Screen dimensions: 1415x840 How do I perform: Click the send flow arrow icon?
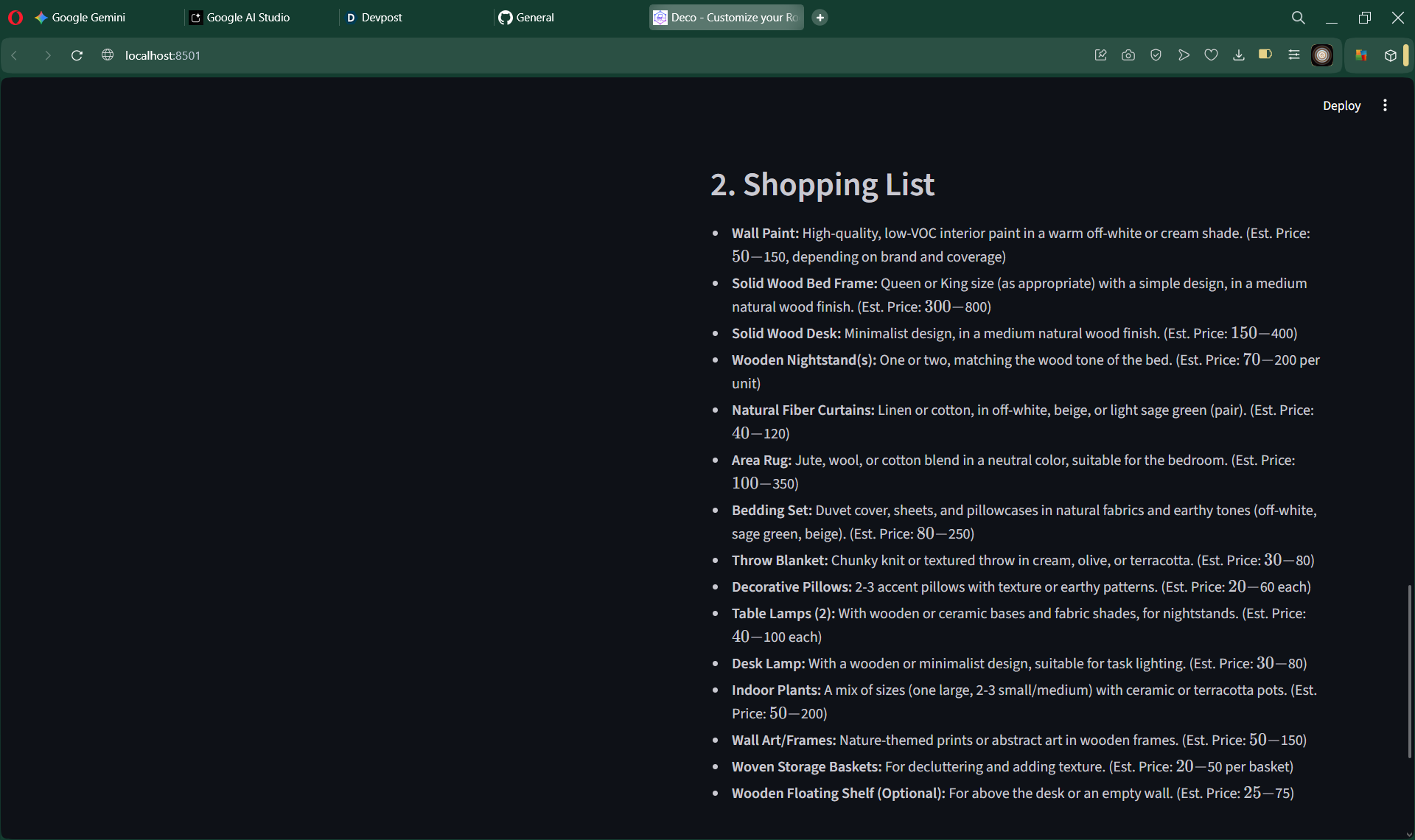pyautogui.click(x=1184, y=55)
